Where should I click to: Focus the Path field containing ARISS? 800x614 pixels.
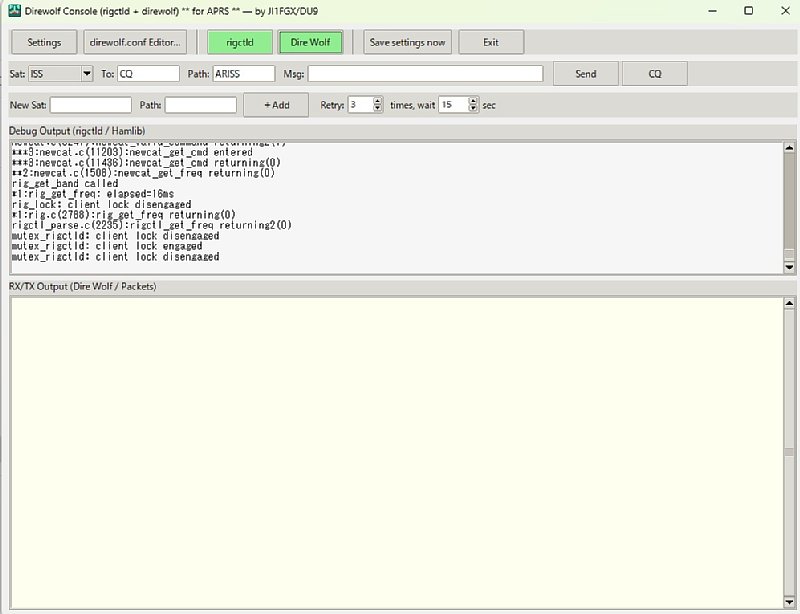click(x=243, y=74)
